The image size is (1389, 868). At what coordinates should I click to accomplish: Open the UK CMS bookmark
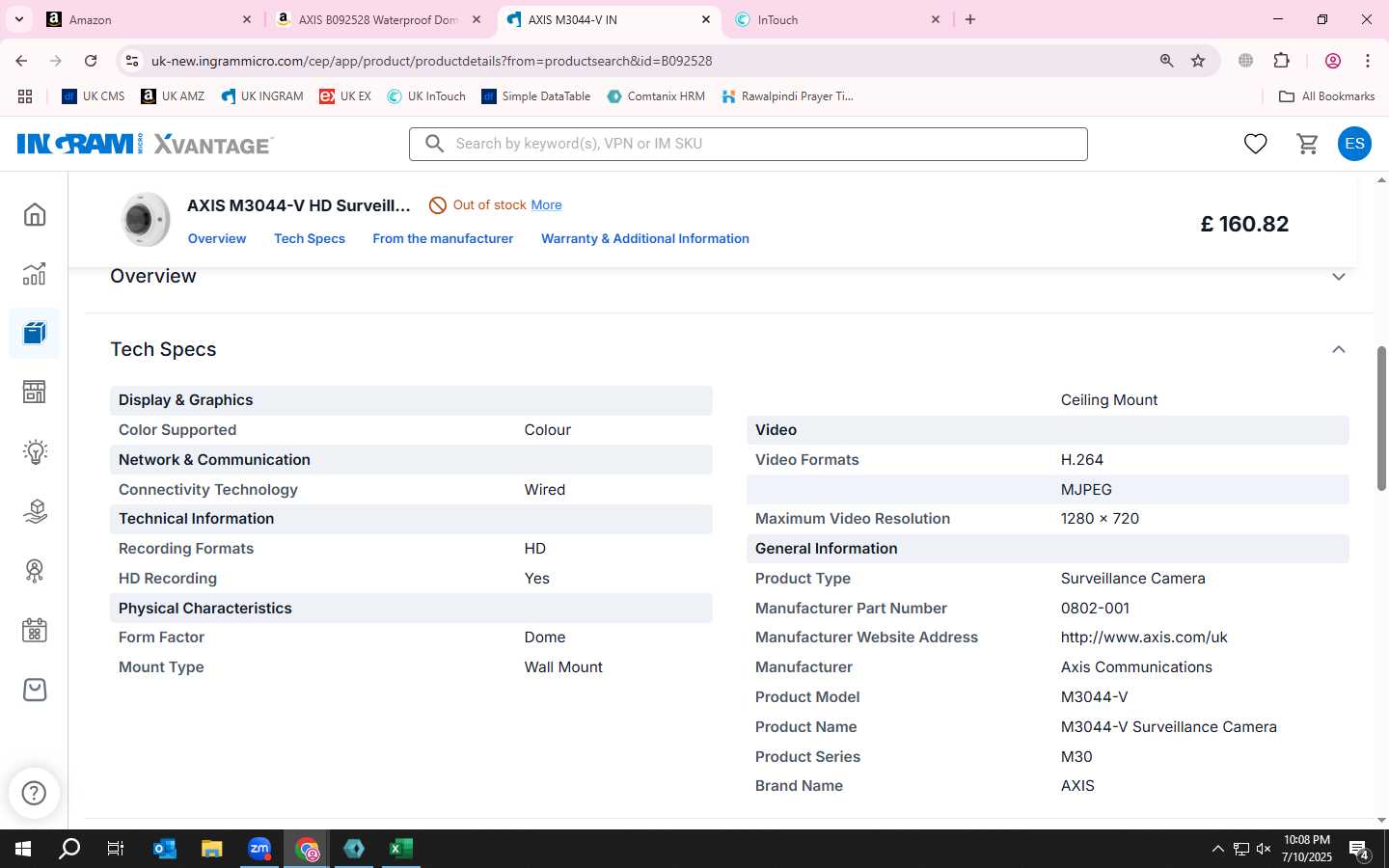[x=94, y=96]
